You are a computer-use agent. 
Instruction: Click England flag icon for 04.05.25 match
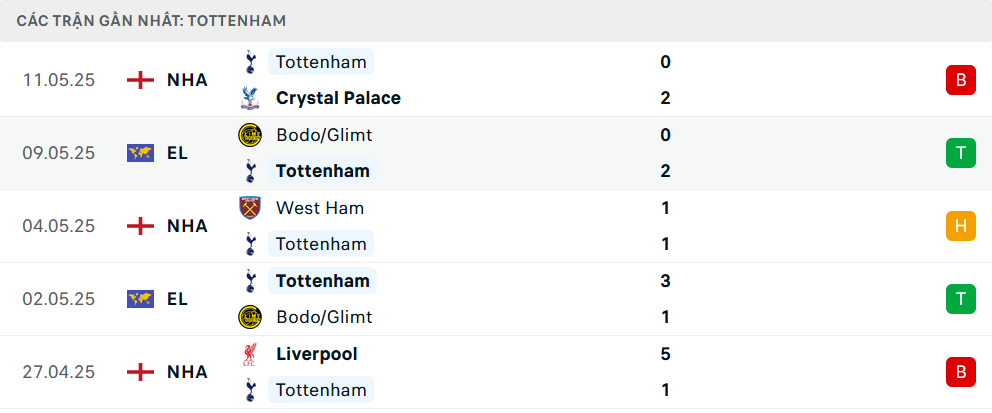[140, 226]
